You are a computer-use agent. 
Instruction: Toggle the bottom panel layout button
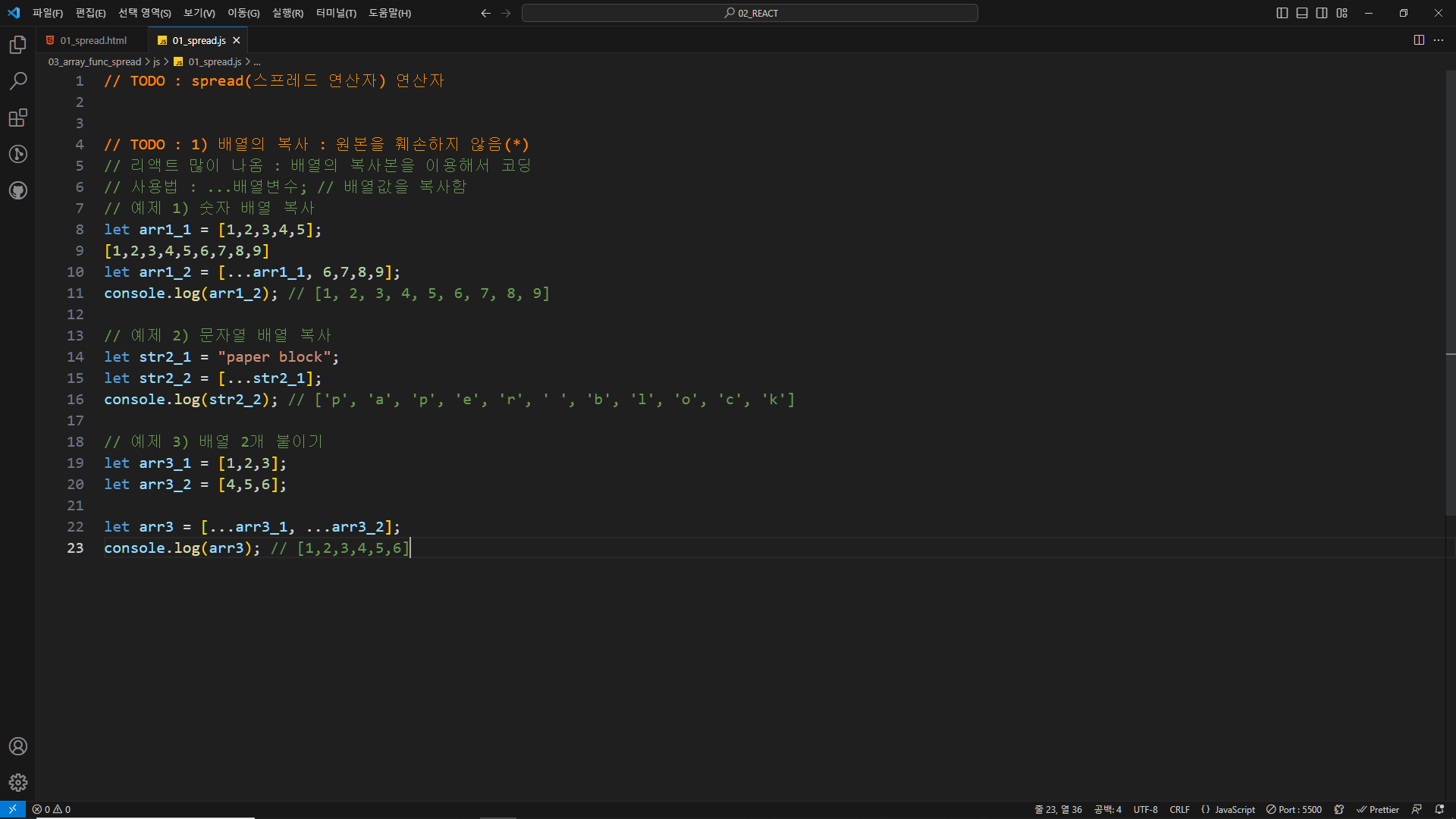[x=1302, y=13]
